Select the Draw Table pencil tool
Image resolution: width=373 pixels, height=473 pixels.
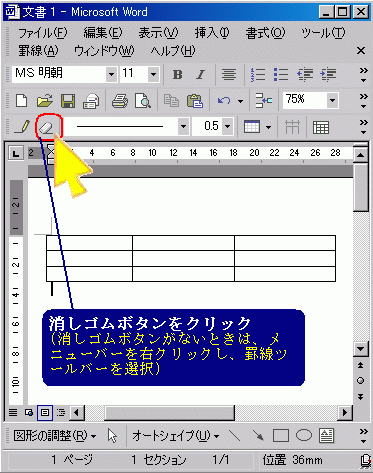[22, 127]
